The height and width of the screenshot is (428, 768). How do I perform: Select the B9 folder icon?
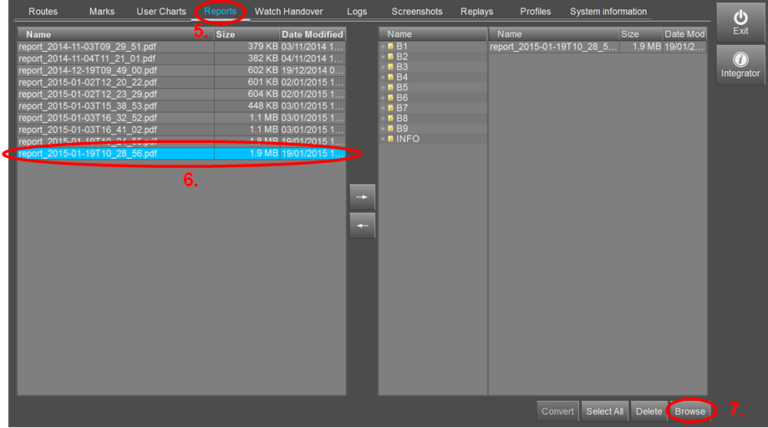click(390, 129)
